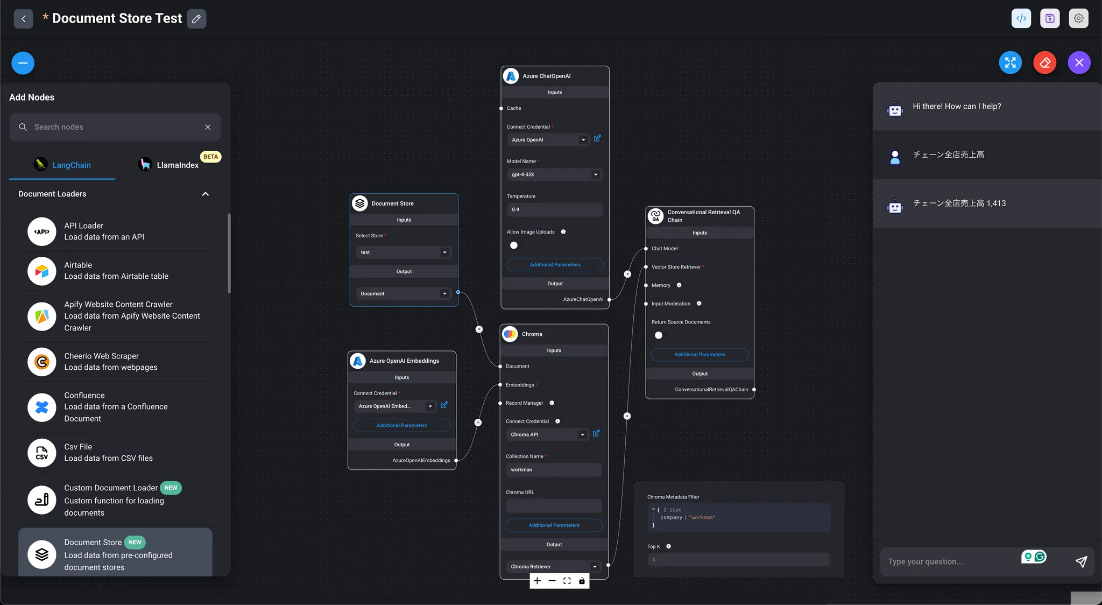1102x605 pixels.
Task: Close the Add Nodes panel minus button
Action: 23,63
